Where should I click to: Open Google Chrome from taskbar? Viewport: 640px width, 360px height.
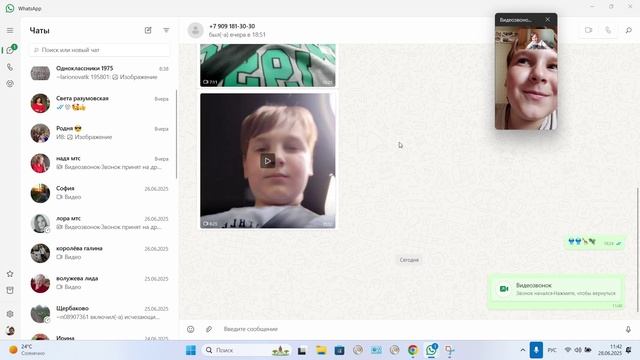click(413, 350)
